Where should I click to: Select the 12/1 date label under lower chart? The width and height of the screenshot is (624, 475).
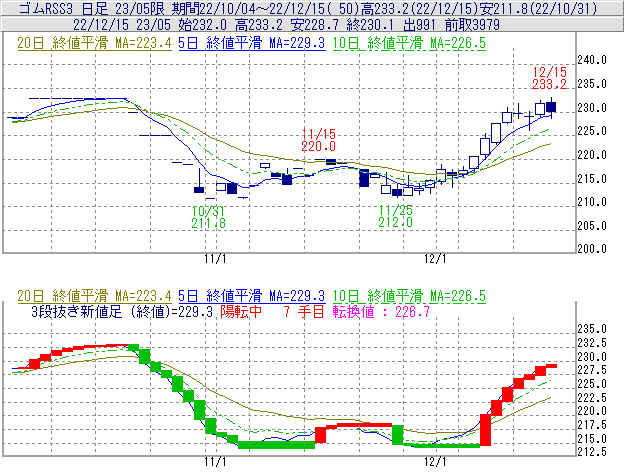click(435, 462)
